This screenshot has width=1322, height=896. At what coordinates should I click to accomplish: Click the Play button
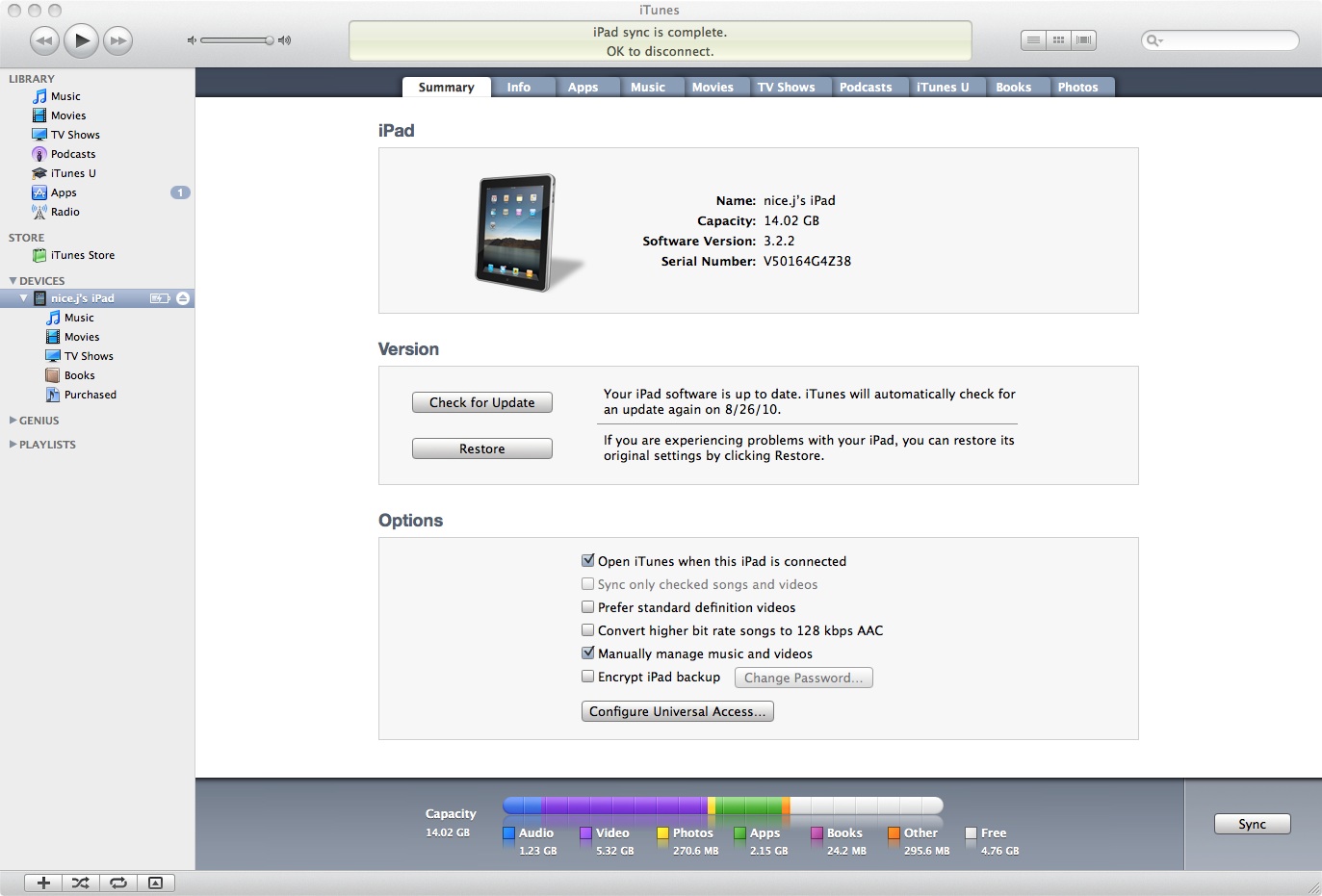coord(82,40)
